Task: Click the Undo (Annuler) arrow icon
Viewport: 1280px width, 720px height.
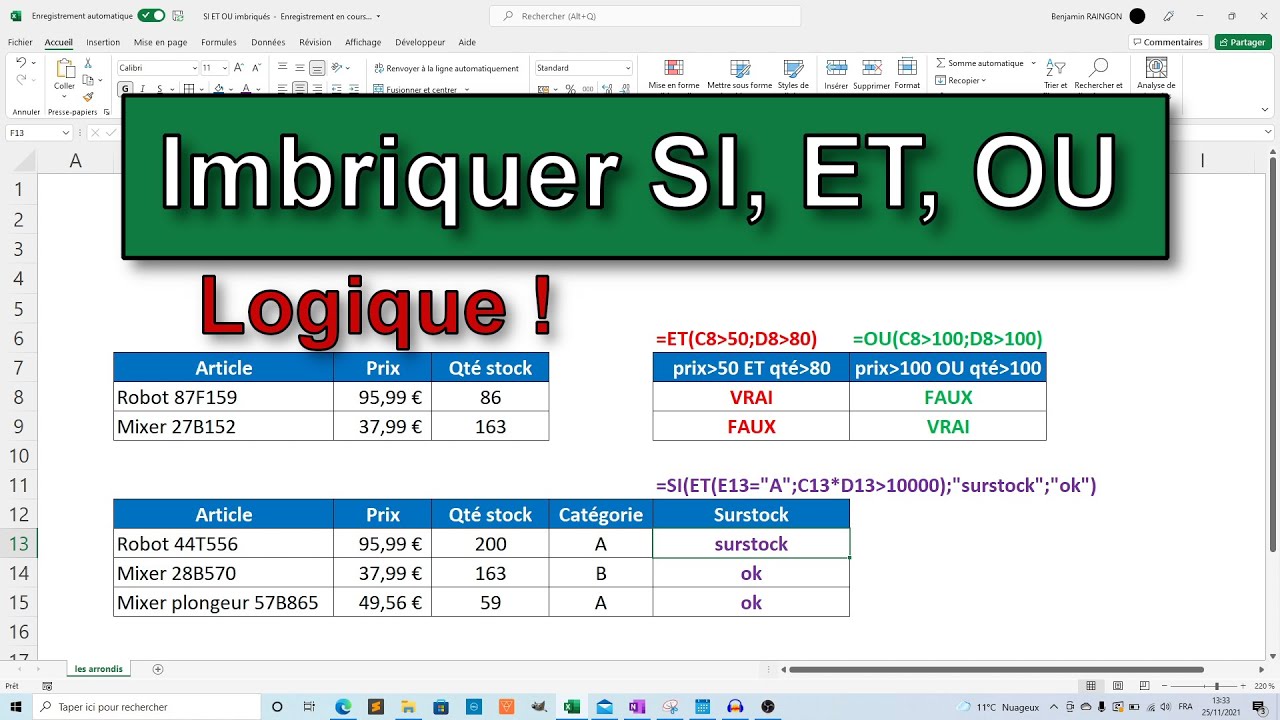Action: tap(19, 63)
